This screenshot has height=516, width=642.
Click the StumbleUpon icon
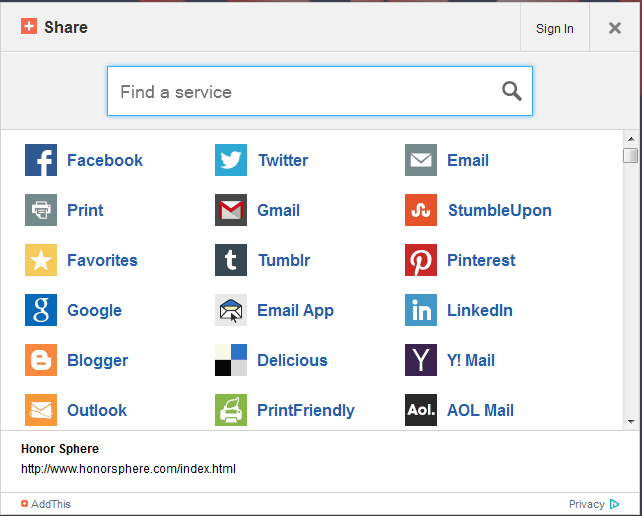[x=421, y=210]
